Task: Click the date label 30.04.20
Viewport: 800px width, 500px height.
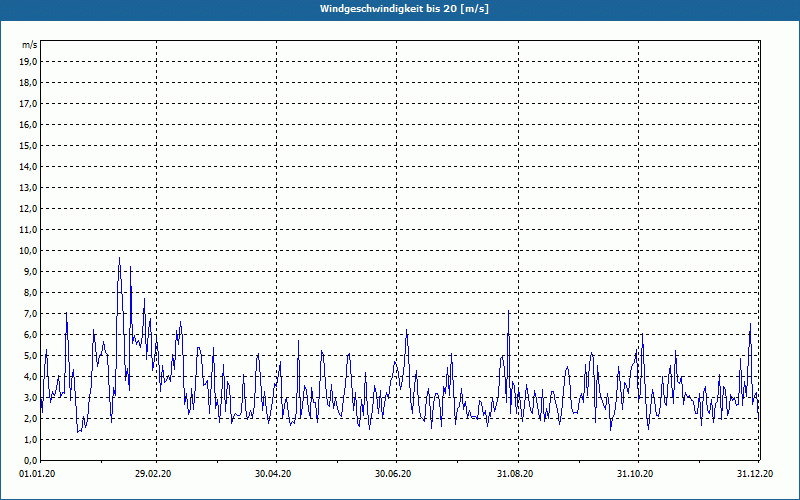Action: point(273,474)
